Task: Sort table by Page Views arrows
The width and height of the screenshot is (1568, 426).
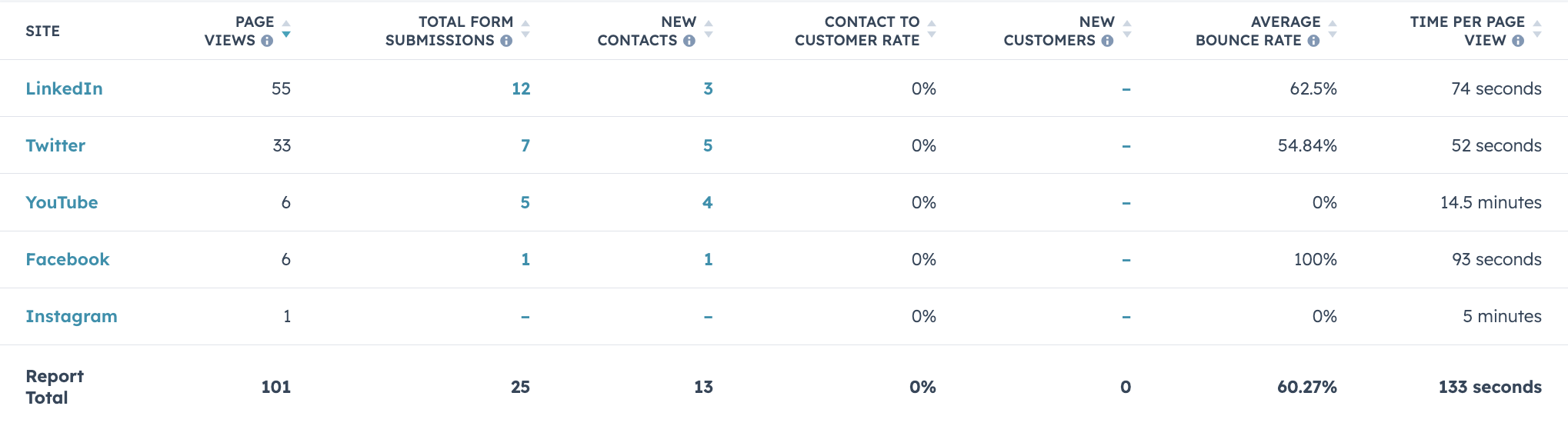Action: pyautogui.click(x=286, y=29)
